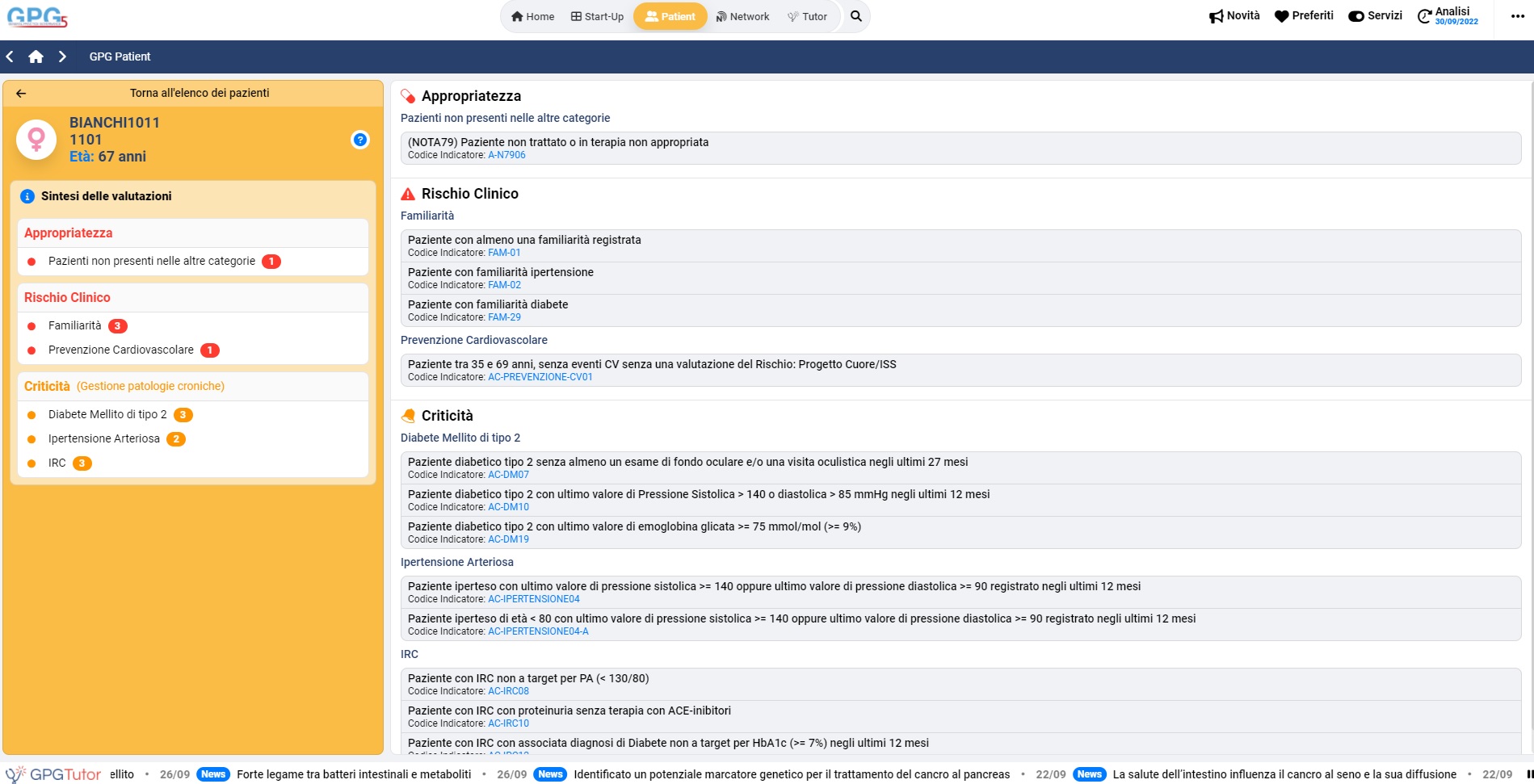The width and height of the screenshot is (1534, 784).
Task: Open Preferiti favorites
Action: coord(1304,16)
